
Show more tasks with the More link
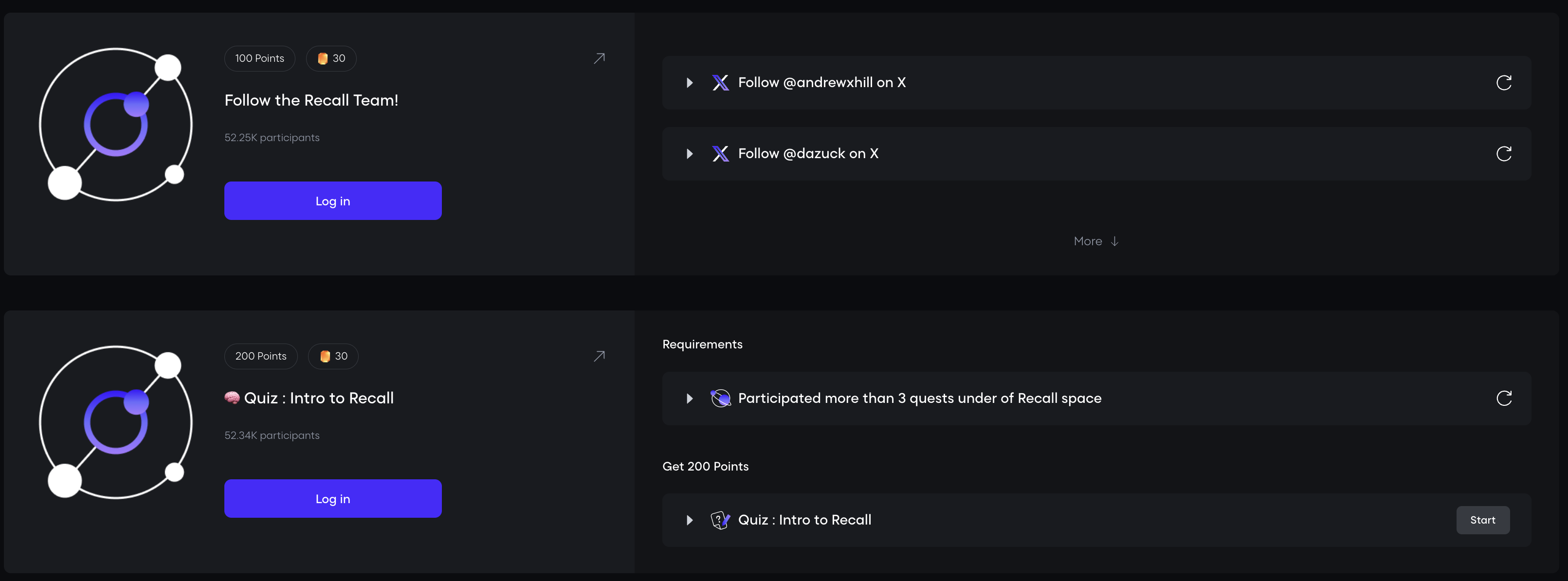(1095, 241)
